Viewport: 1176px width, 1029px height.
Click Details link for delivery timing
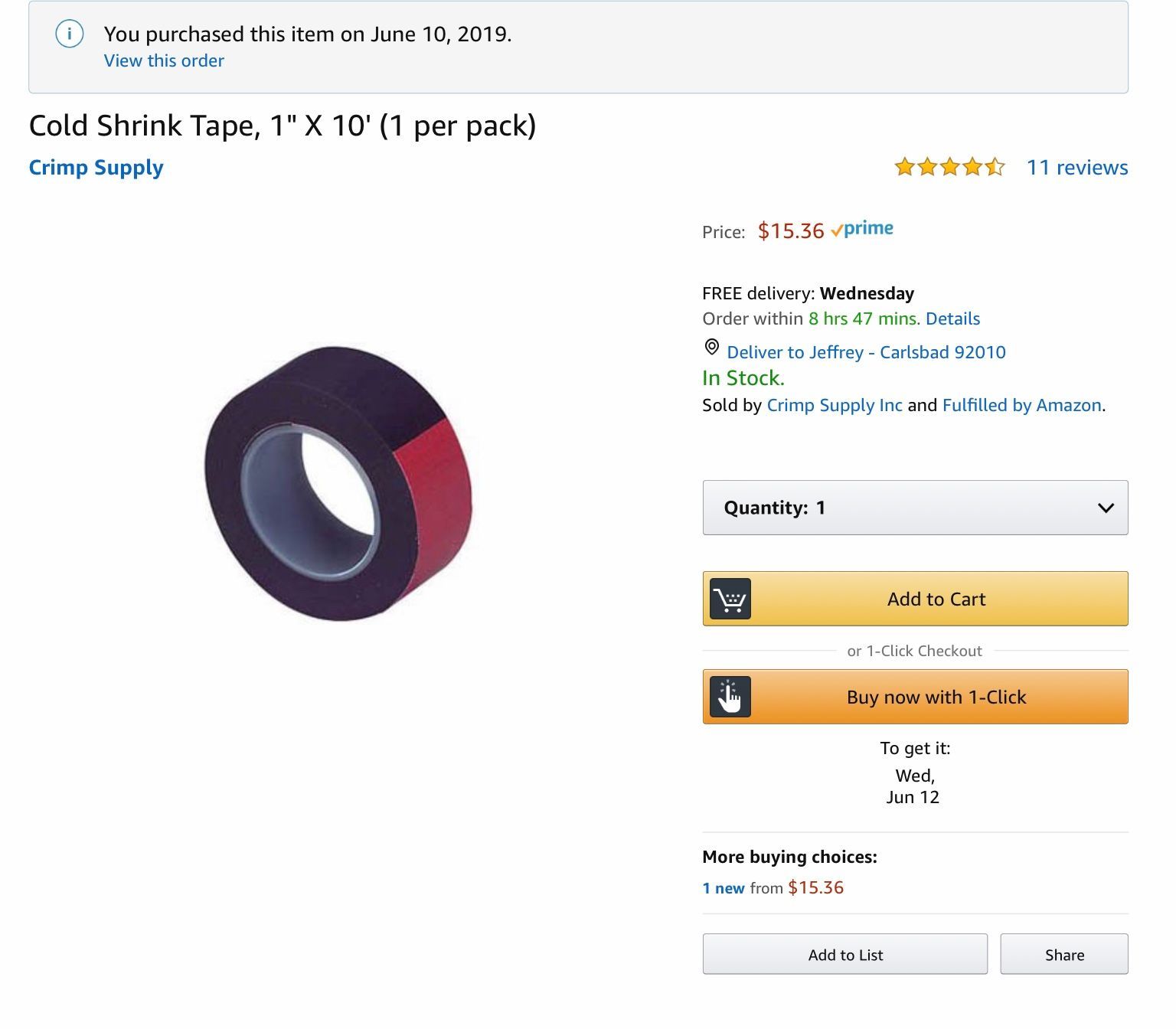[x=952, y=318]
